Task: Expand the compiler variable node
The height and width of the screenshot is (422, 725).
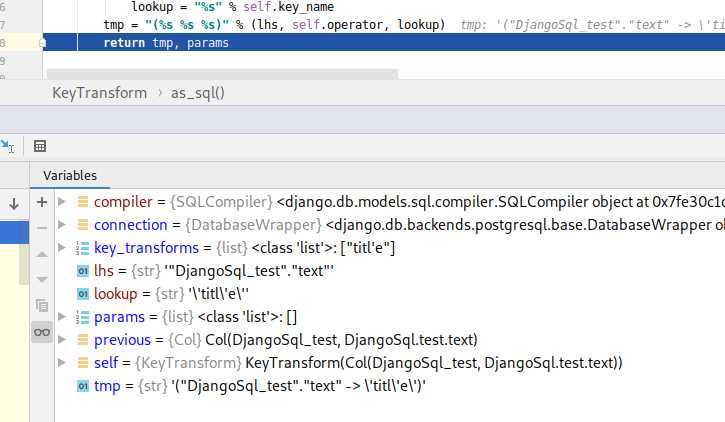Action: click(x=62, y=202)
